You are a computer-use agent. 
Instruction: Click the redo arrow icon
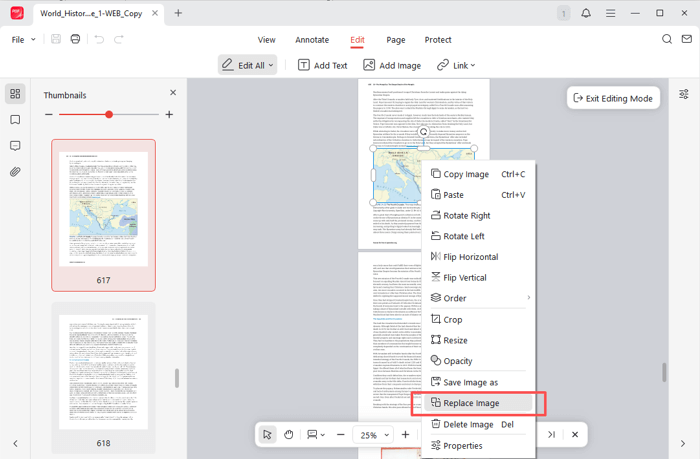(x=118, y=39)
